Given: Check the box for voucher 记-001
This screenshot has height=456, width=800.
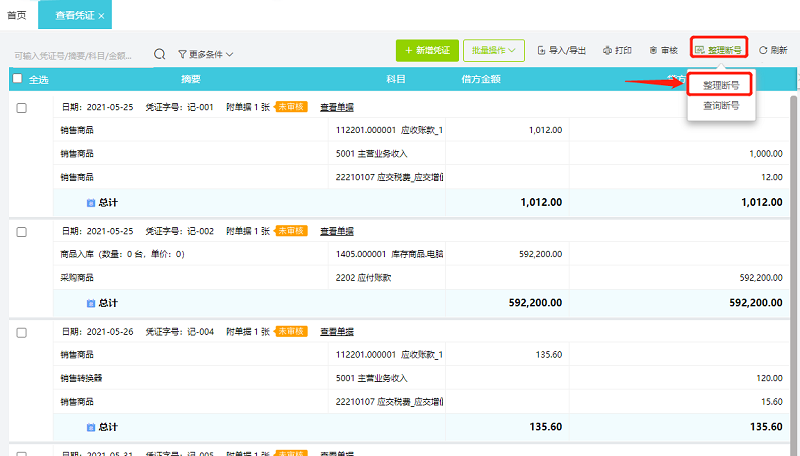Looking at the screenshot, I should point(22,107).
